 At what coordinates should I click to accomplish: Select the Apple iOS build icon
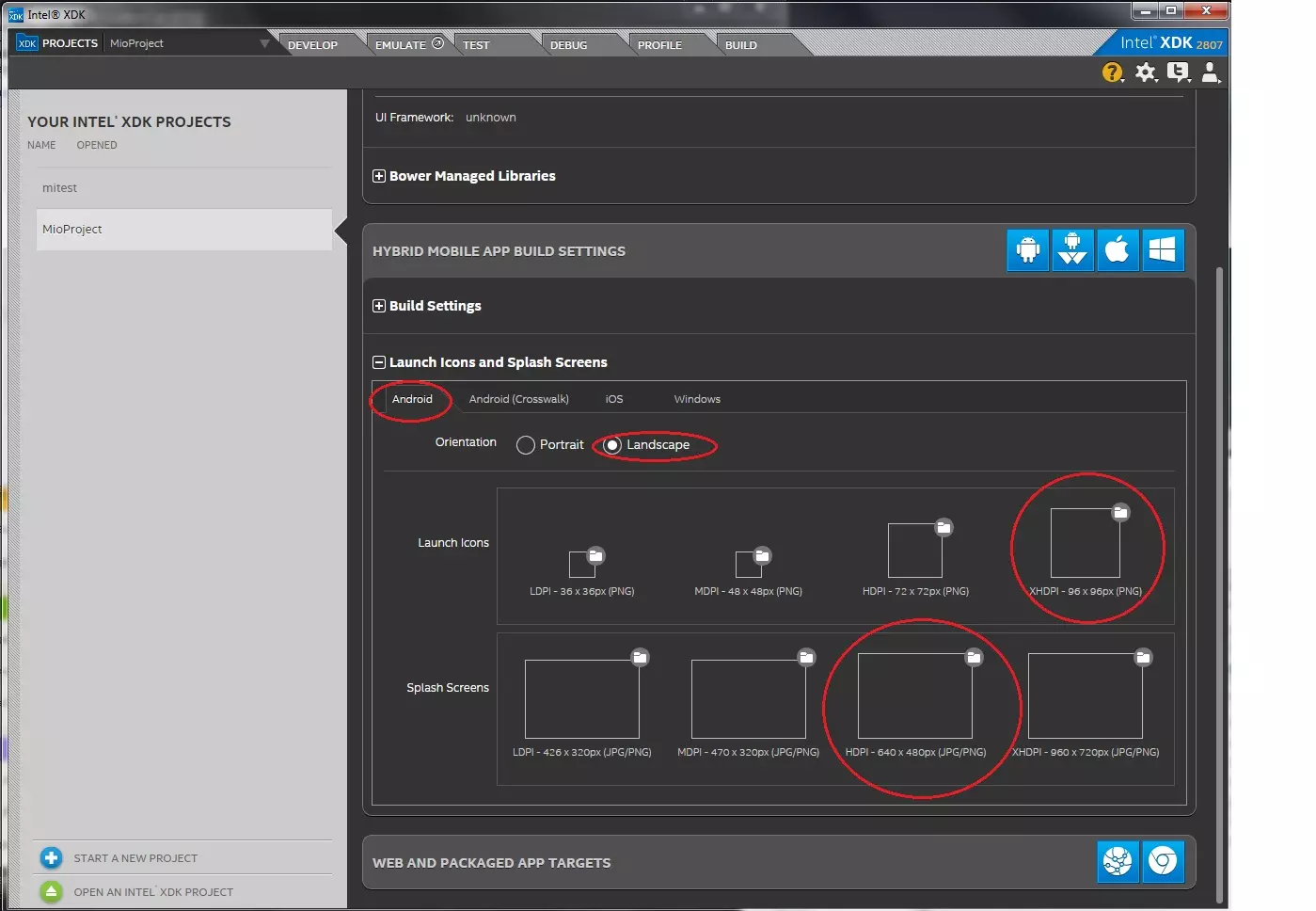[x=1118, y=250]
